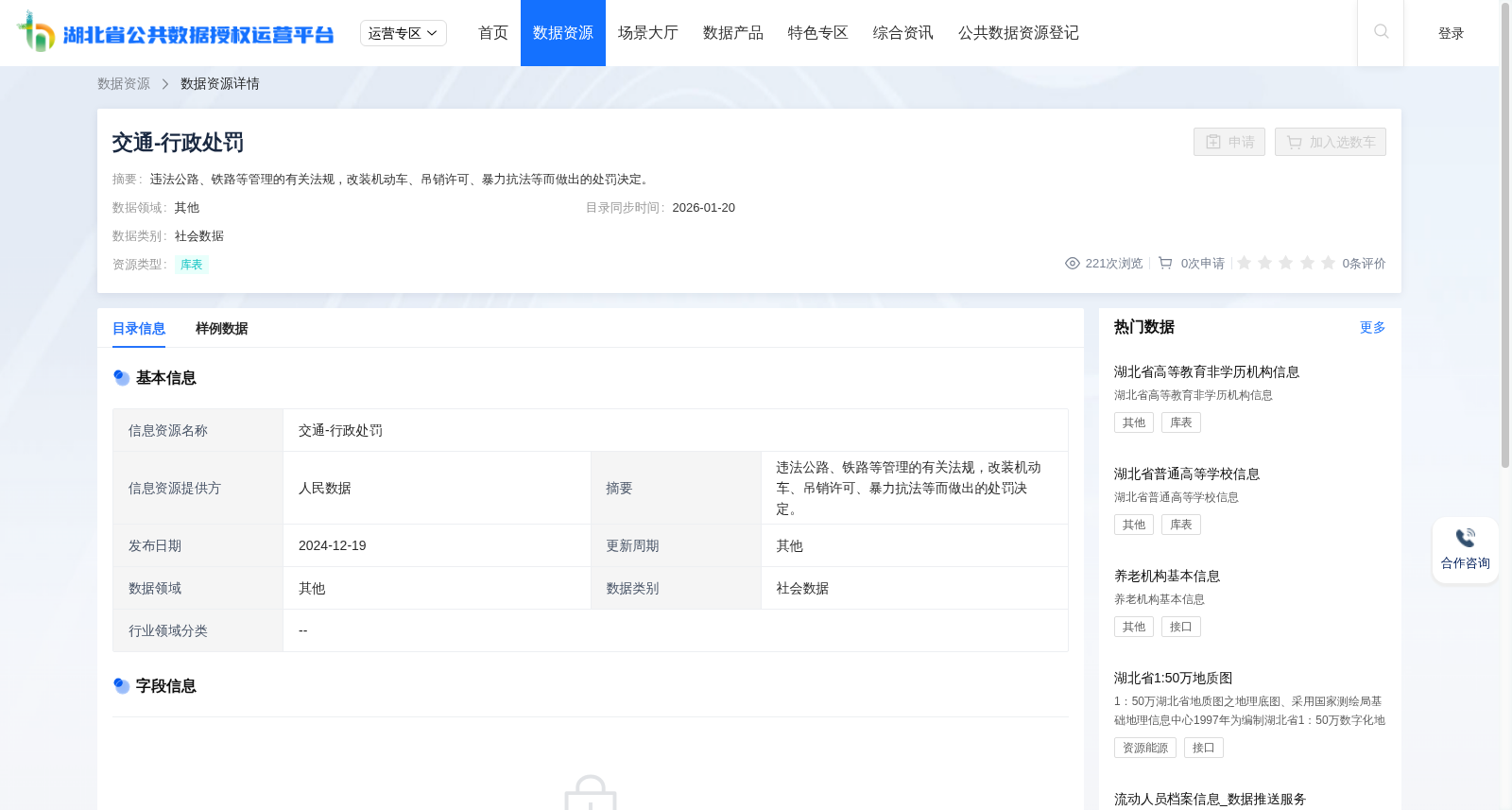Click the 0条评价 review count
This screenshot has width=1512, height=810.
click(1365, 264)
